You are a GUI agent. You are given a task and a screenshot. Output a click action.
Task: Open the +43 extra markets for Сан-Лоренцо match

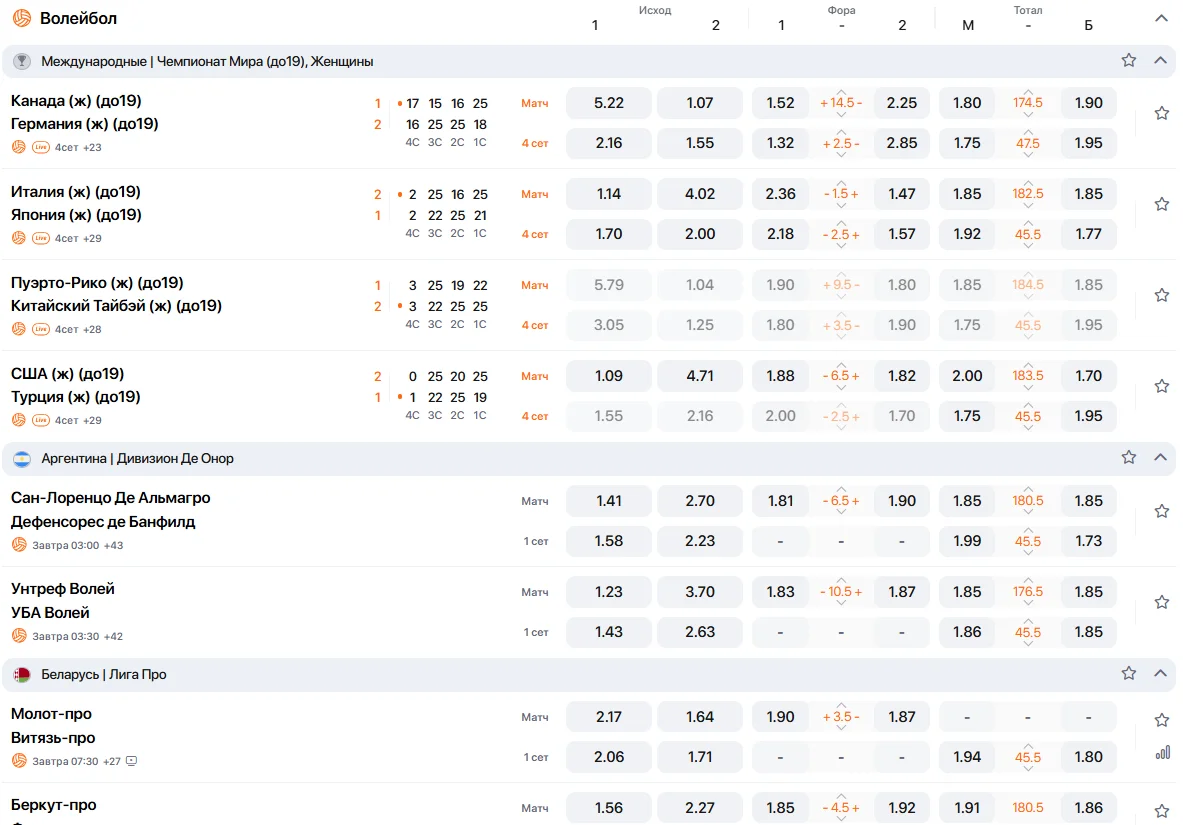click(x=113, y=545)
